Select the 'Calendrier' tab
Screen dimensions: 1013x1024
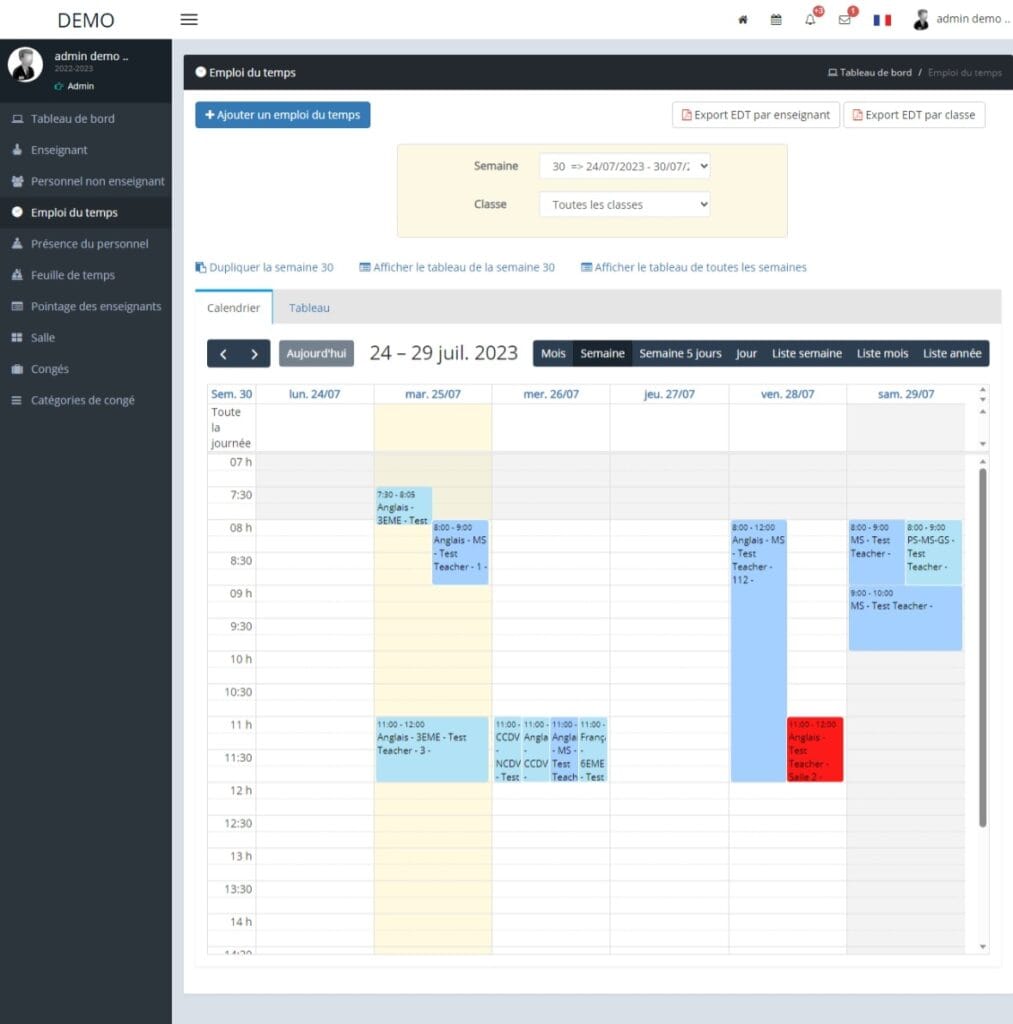pyautogui.click(x=233, y=308)
